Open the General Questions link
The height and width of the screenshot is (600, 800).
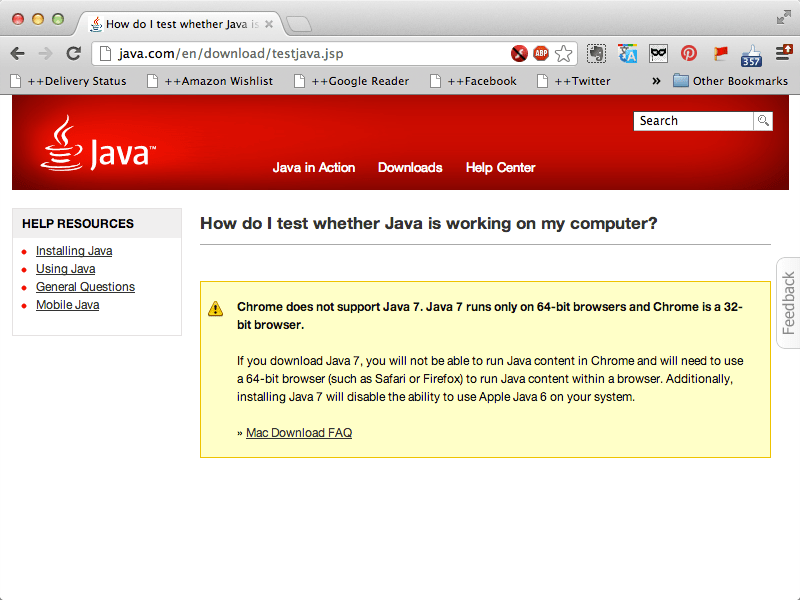[x=85, y=287]
